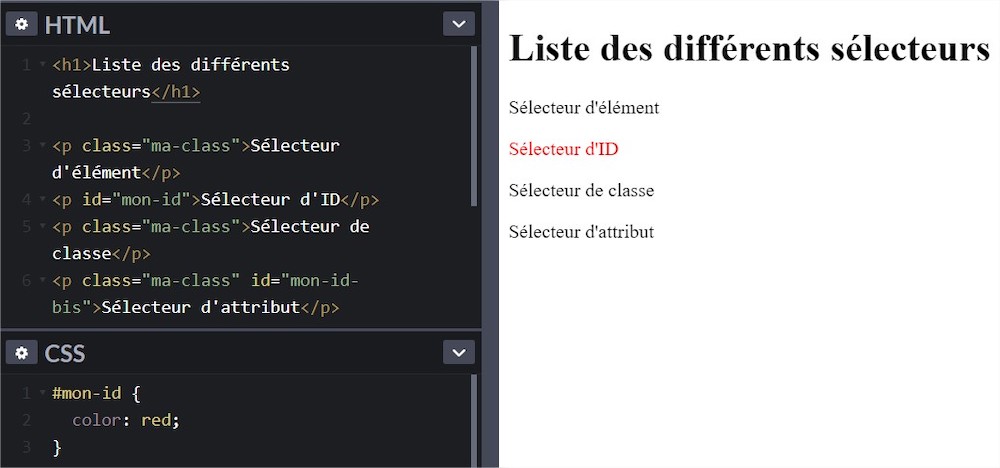Click the HTML editor vertical scrollbar
Image resolution: width=1000 pixels, height=468 pixels.
point(474,125)
